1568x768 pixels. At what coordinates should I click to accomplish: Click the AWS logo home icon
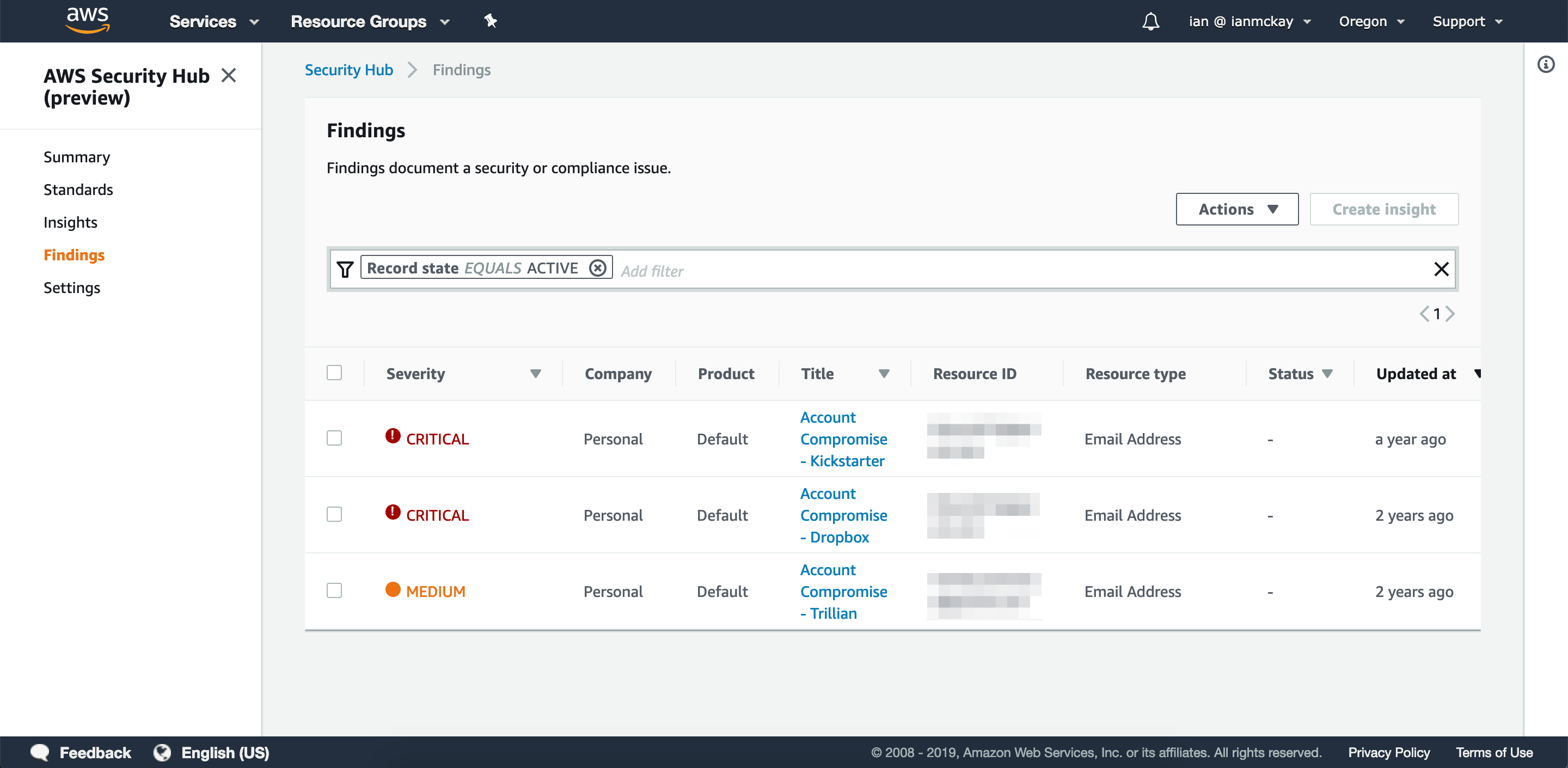click(x=87, y=20)
